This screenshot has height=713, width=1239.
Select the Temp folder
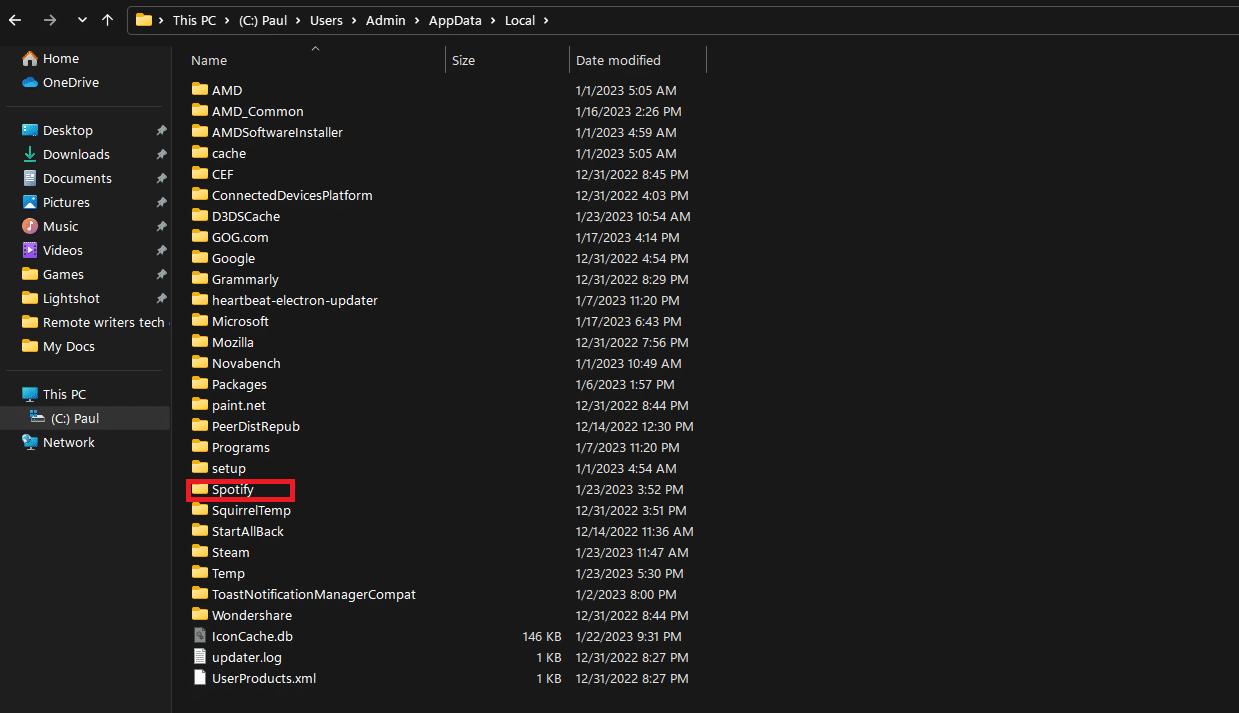click(x=218, y=573)
